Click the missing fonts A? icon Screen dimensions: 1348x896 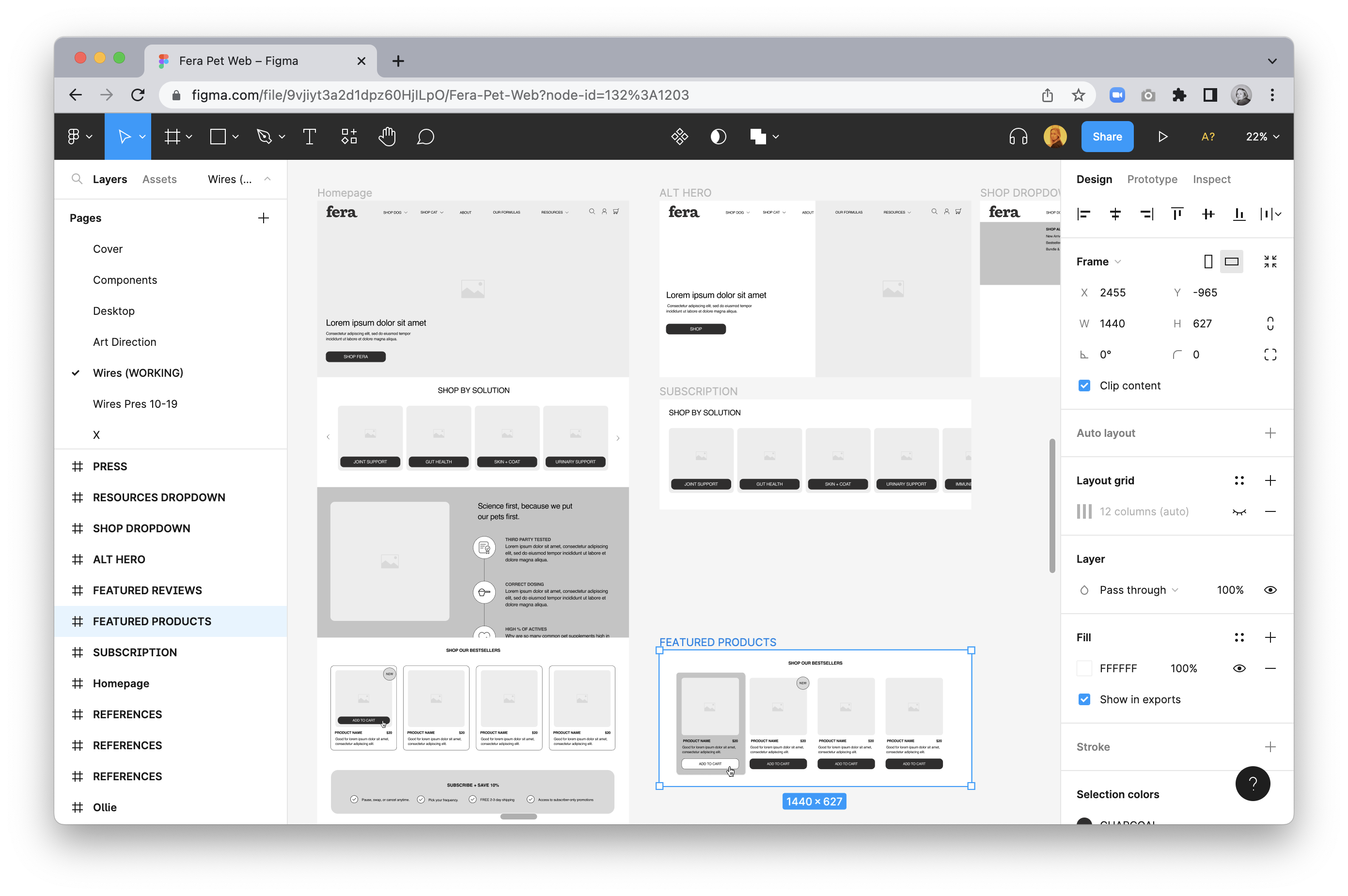(1207, 137)
